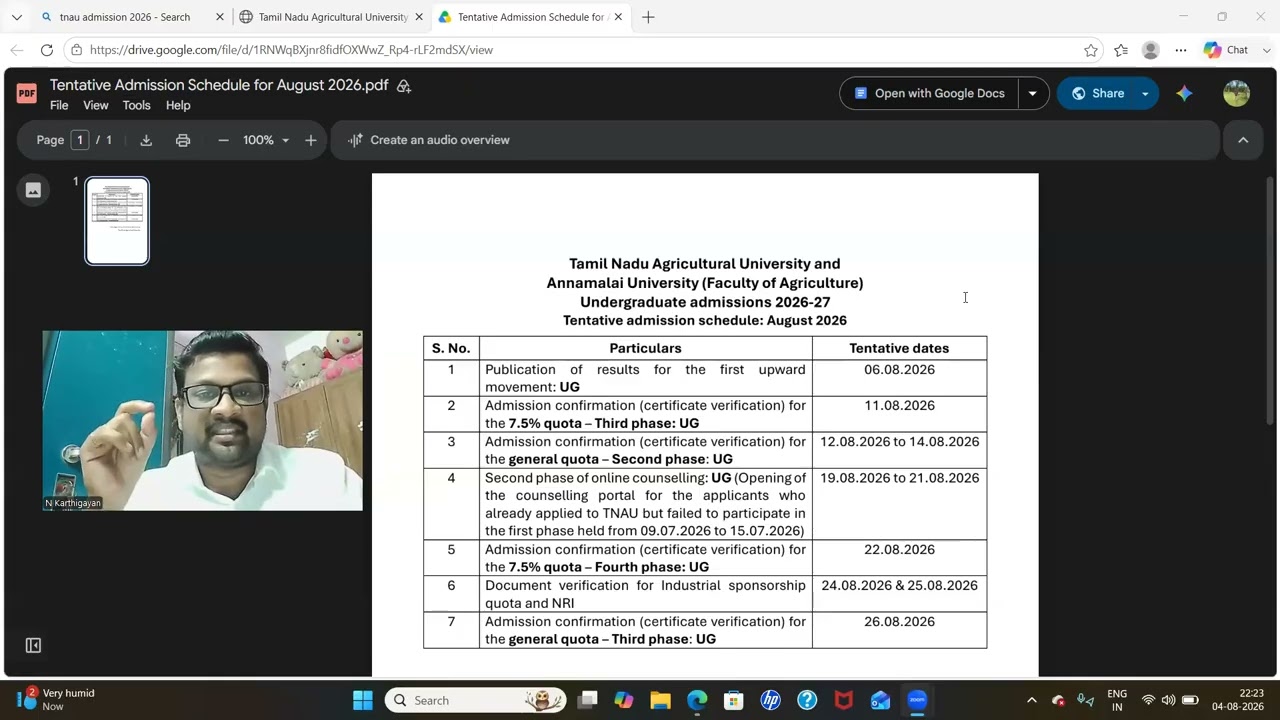Expand Share options dropdown arrow
The image size is (1280, 720).
[1145, 93]
